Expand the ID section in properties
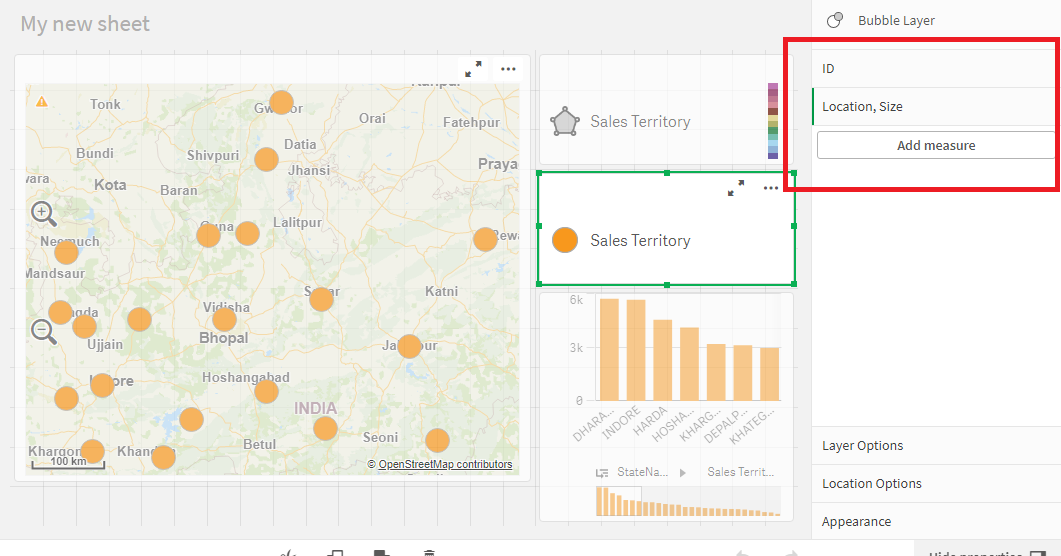This screenshot has width=1061, height=556. [935, 68]
